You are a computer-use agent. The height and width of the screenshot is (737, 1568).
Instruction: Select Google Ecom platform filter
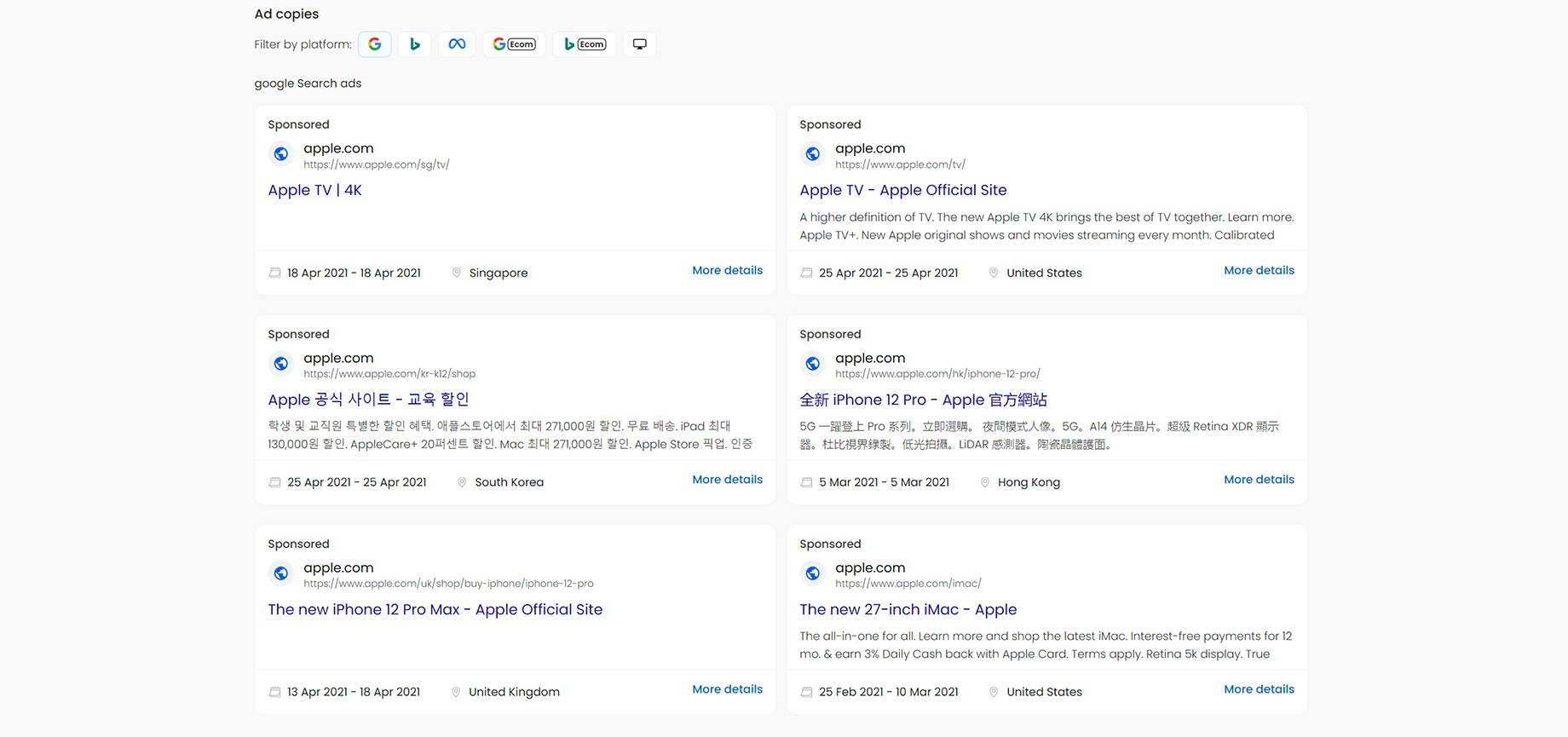515,44
